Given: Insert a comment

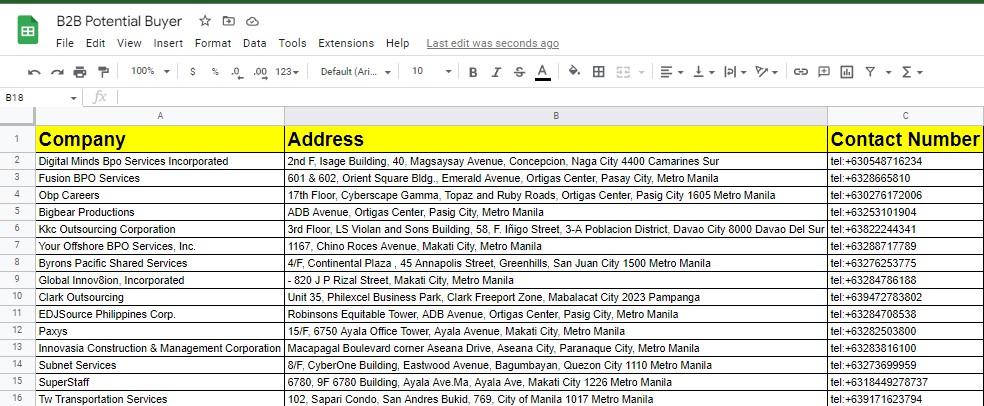Looking at the screenshot, I should coord(823,72).
